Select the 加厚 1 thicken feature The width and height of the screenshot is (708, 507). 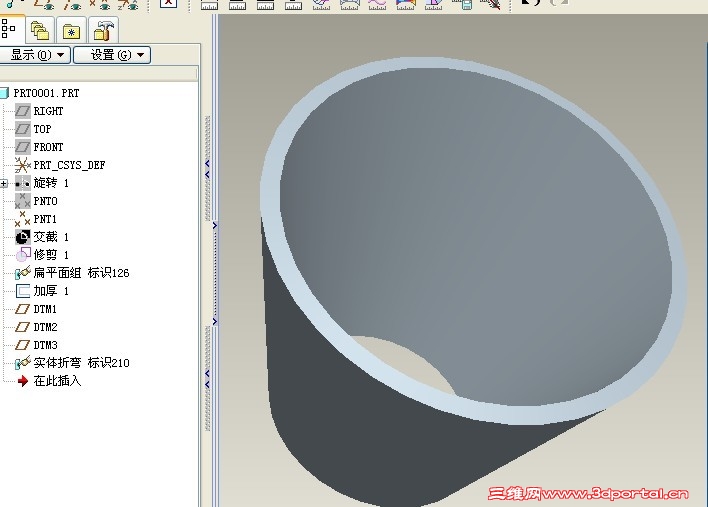click(42, 291)
